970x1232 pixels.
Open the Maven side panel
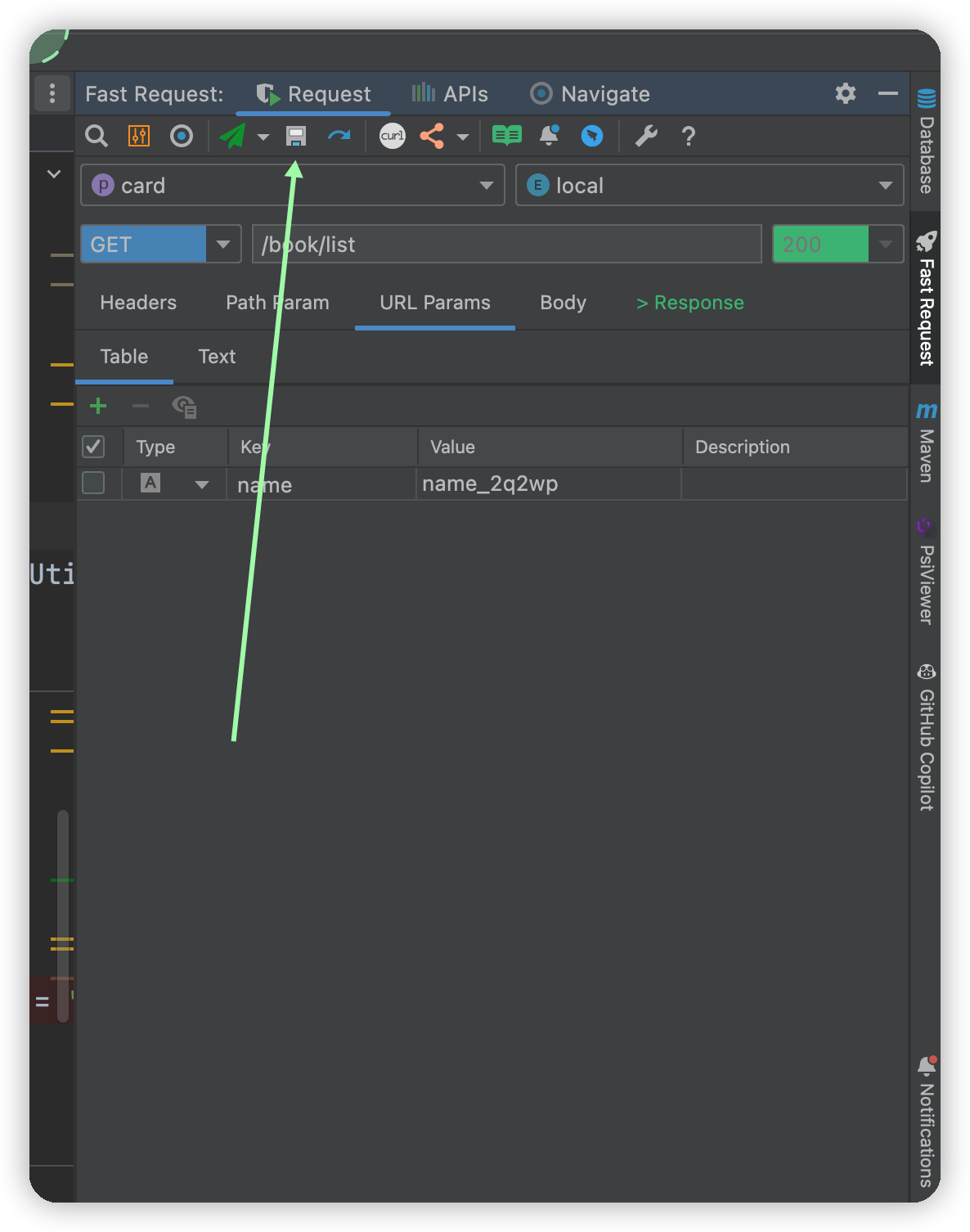(926, 442)
